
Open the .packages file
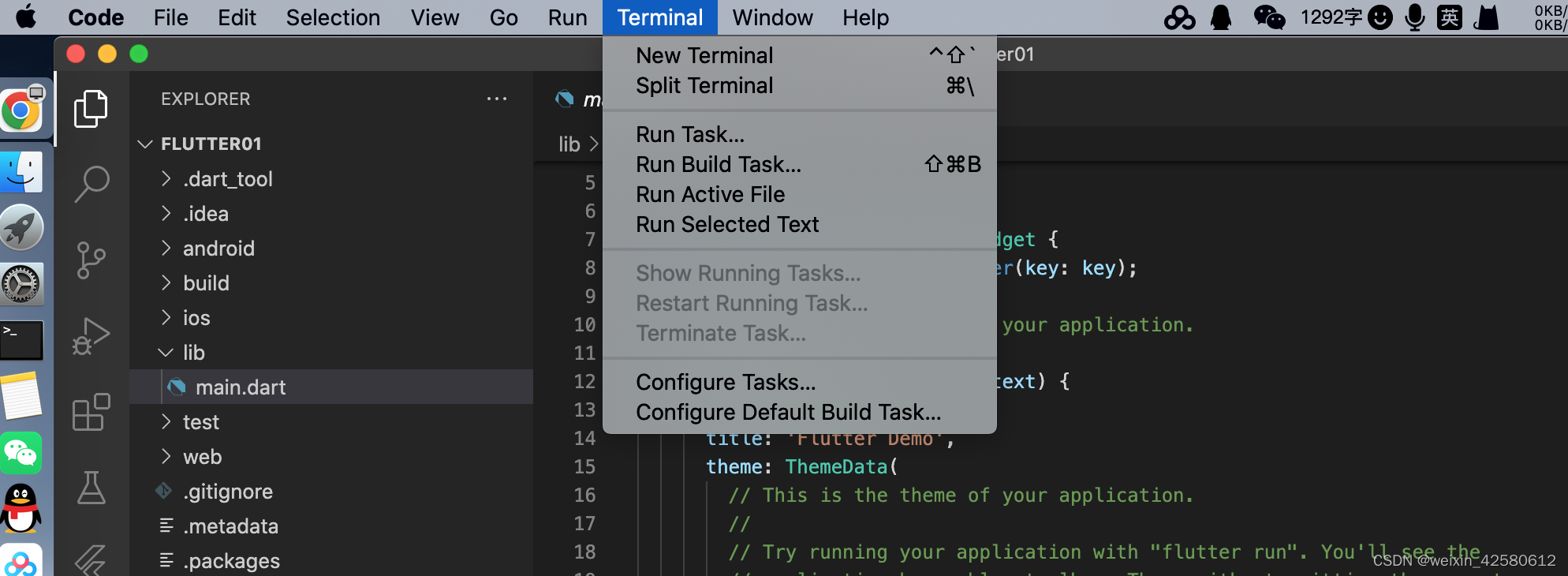pyautogui.click(x=331, y=560)
